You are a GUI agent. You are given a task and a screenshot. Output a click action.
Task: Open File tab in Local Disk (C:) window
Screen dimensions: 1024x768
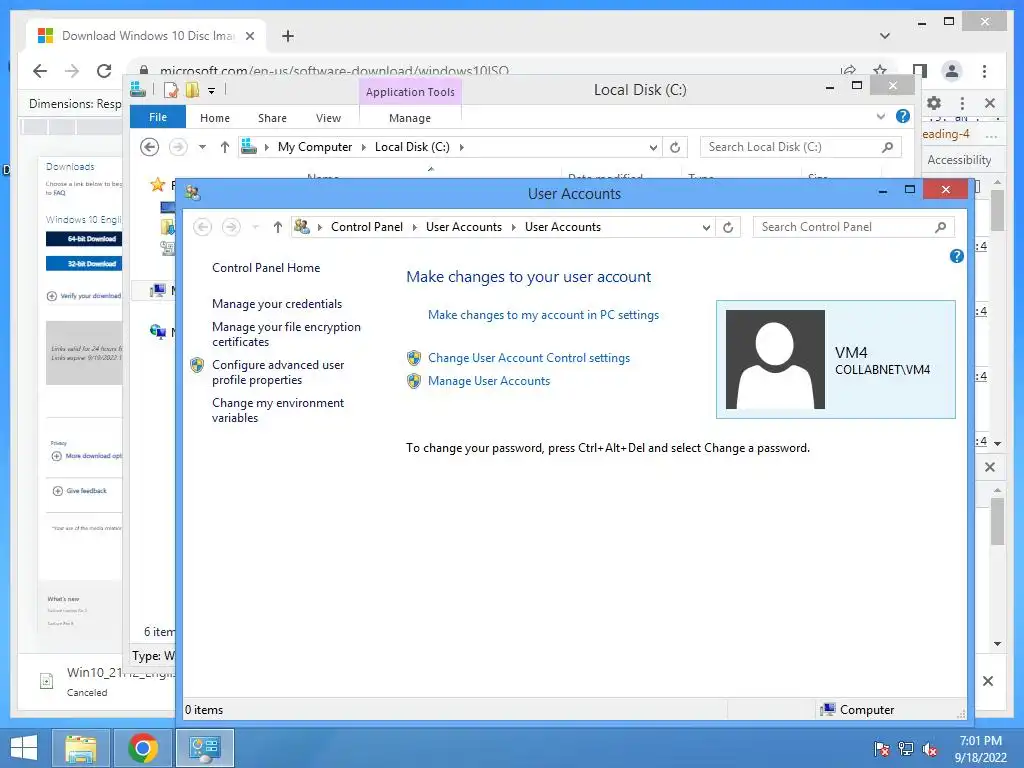click(x=158, y=118)
